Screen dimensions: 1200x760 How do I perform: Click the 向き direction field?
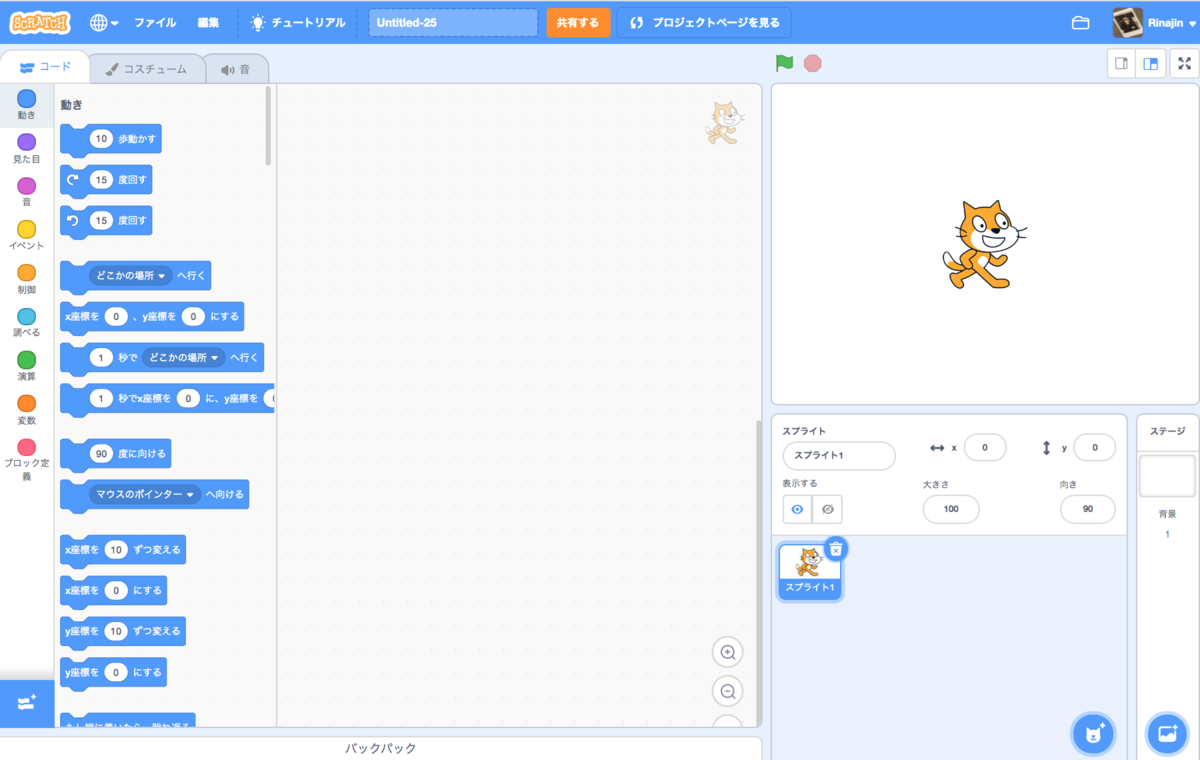1087,509
